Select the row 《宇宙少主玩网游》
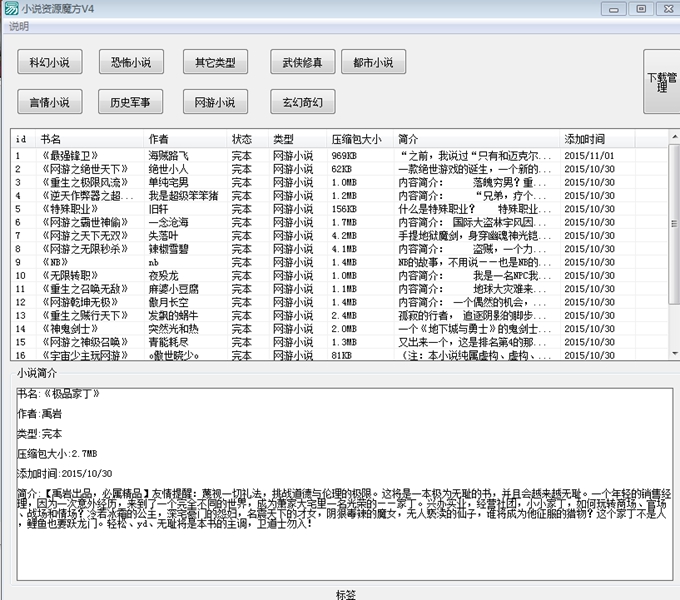 (x=339, y=355)
